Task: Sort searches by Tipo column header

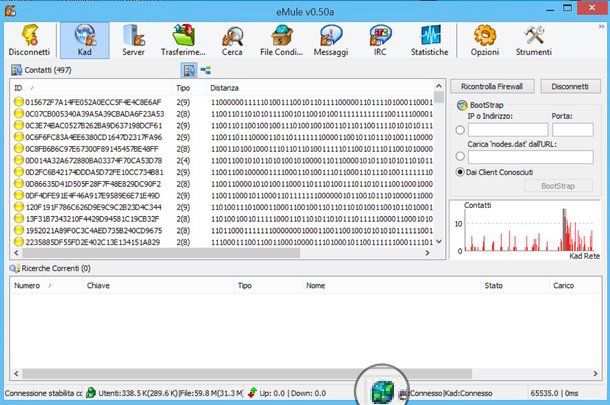Action: click(268, 286)
